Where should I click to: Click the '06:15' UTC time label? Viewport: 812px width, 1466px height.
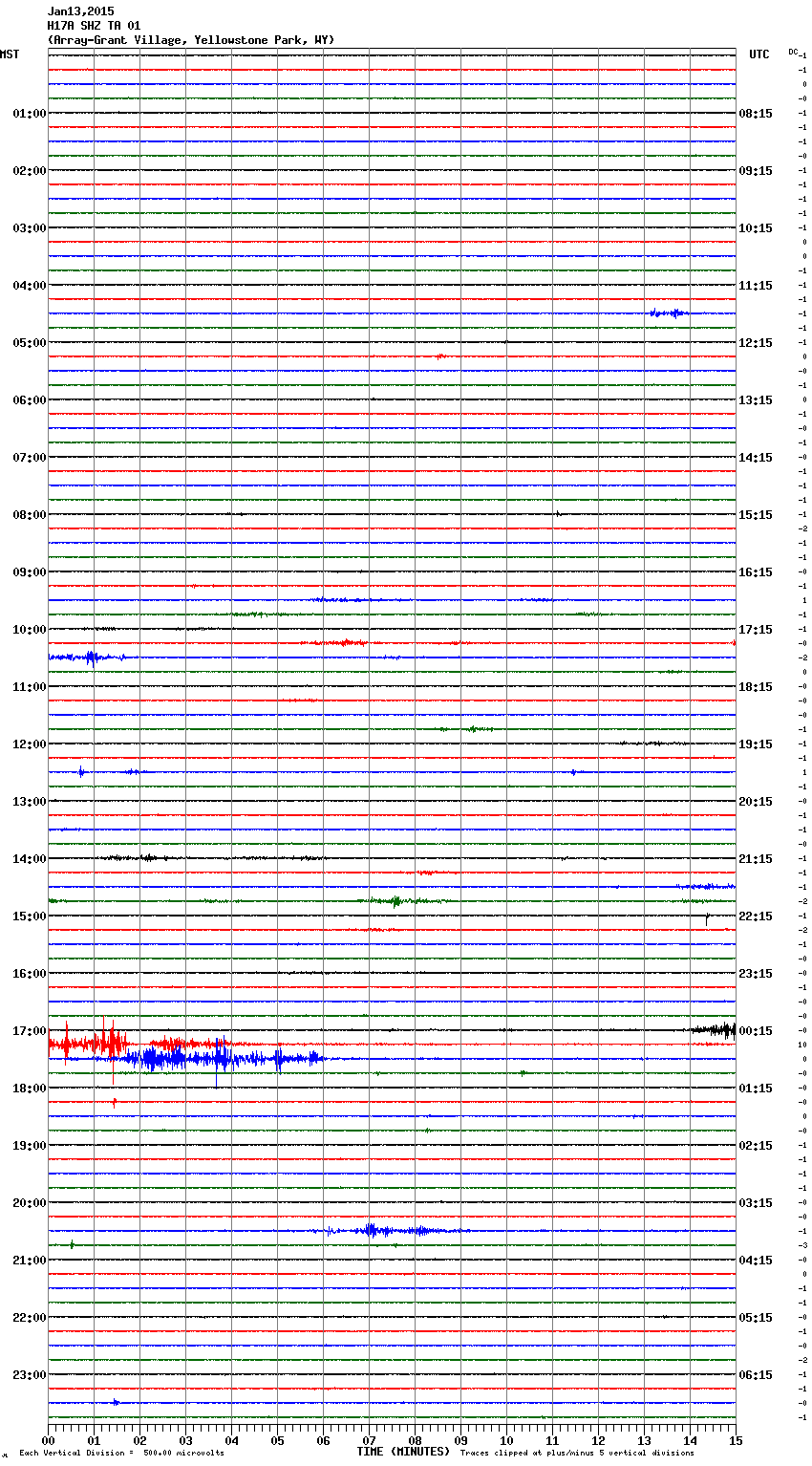756,1375
